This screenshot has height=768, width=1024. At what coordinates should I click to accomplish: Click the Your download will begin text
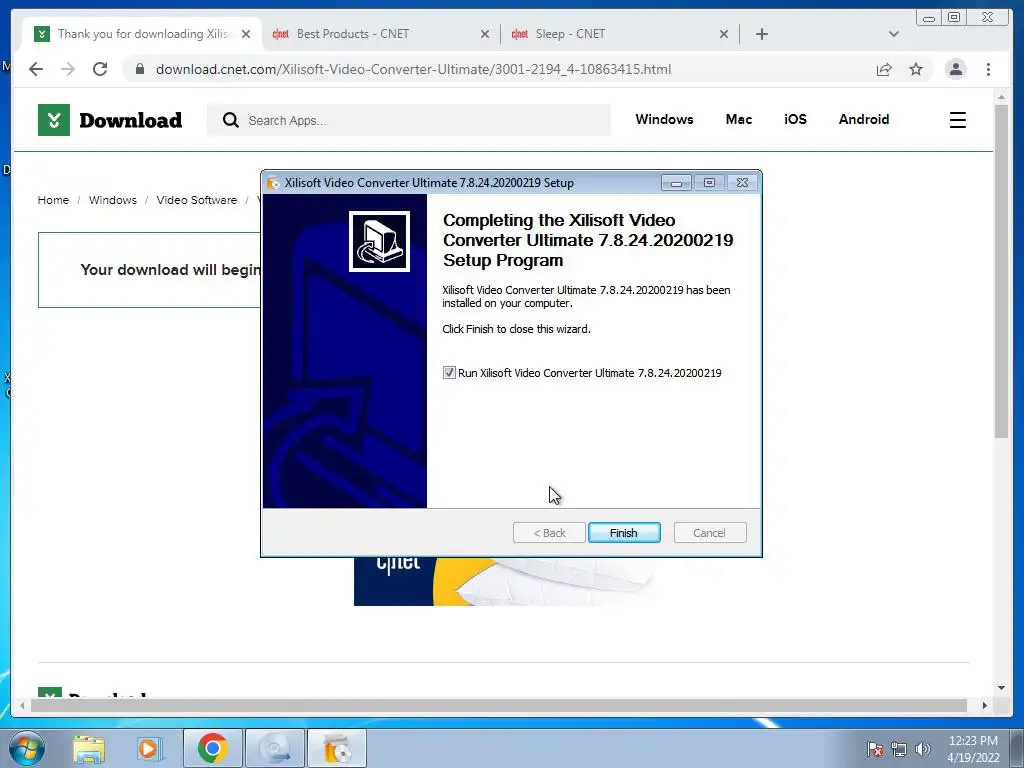pos(170,270)
